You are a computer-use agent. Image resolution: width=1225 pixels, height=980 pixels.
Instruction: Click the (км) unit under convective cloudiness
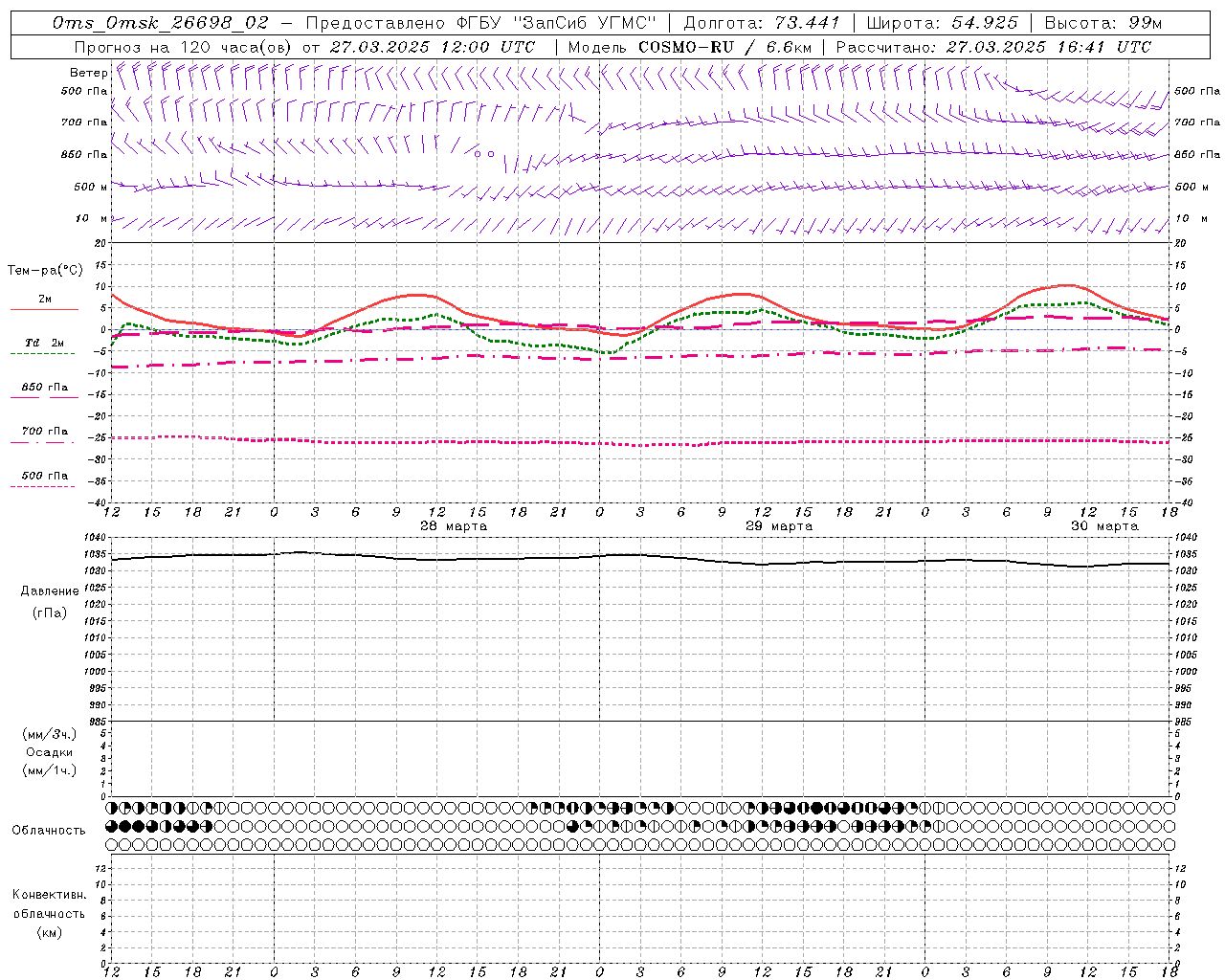tap(50, 932)
